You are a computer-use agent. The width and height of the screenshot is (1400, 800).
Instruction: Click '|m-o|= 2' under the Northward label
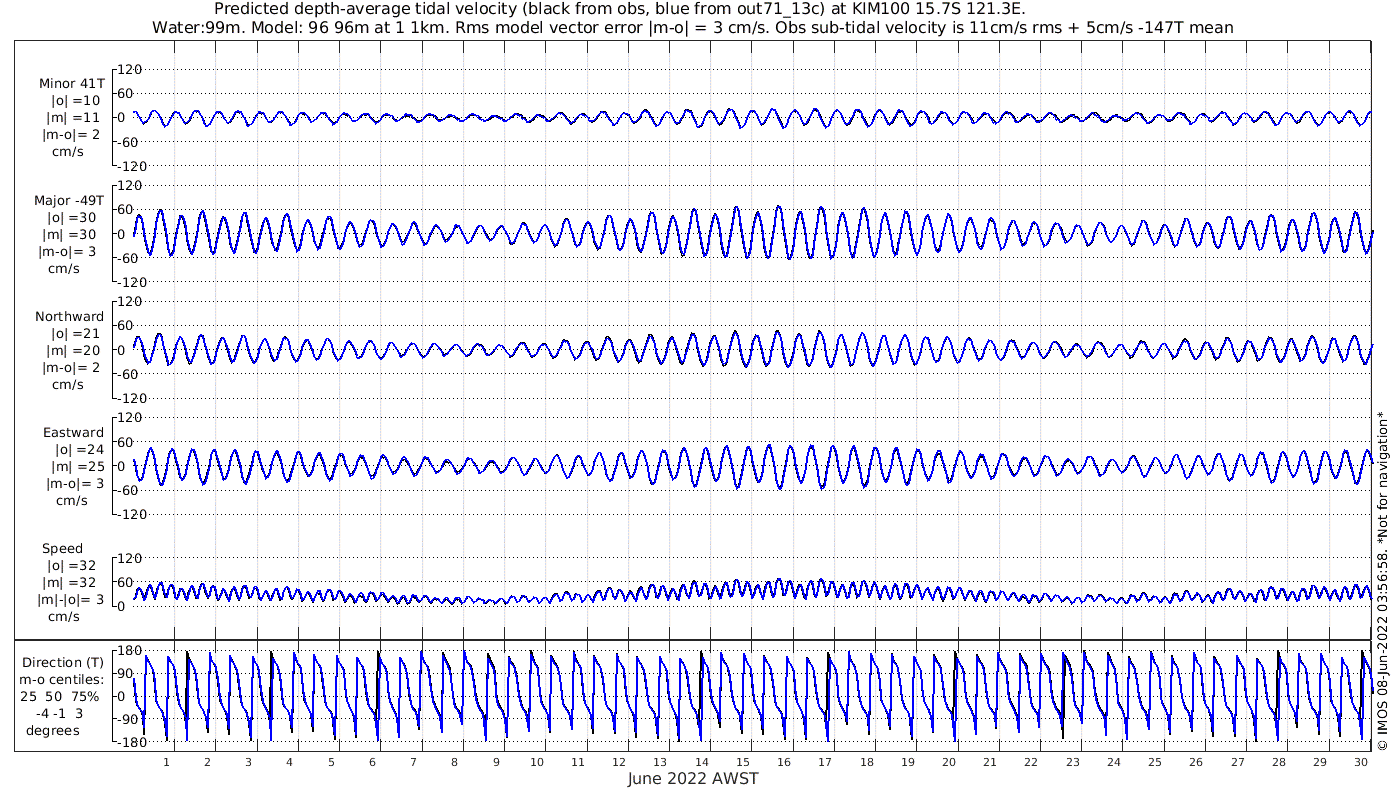70,368
